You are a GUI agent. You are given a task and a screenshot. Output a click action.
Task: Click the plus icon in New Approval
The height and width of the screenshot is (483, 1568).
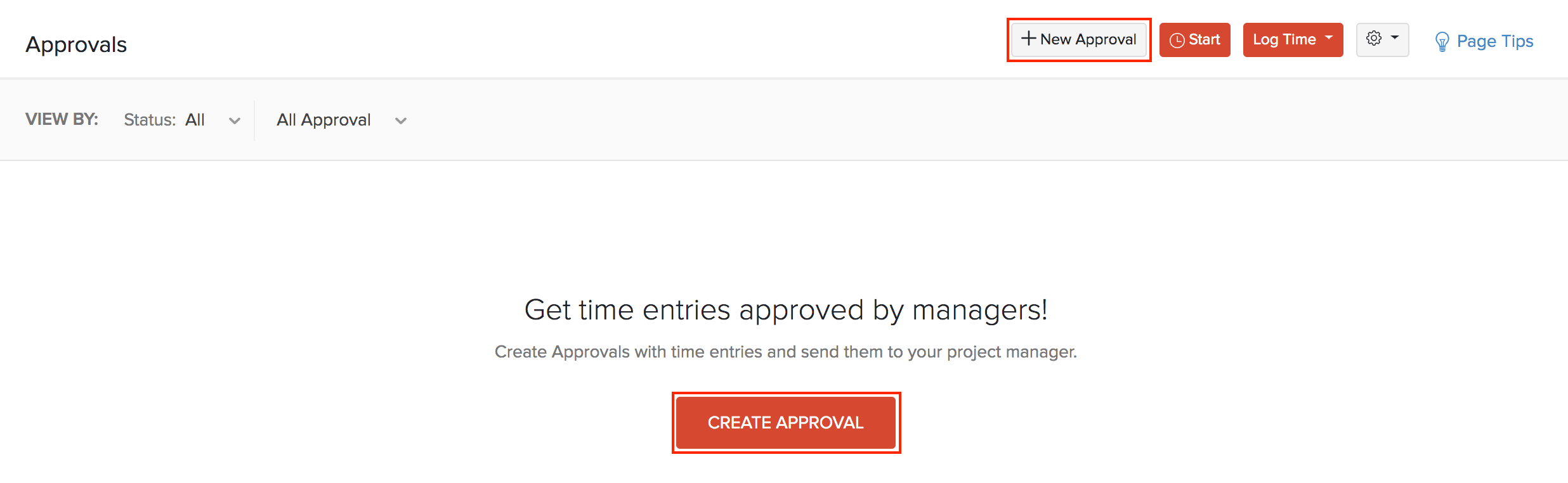point(1029,39)
